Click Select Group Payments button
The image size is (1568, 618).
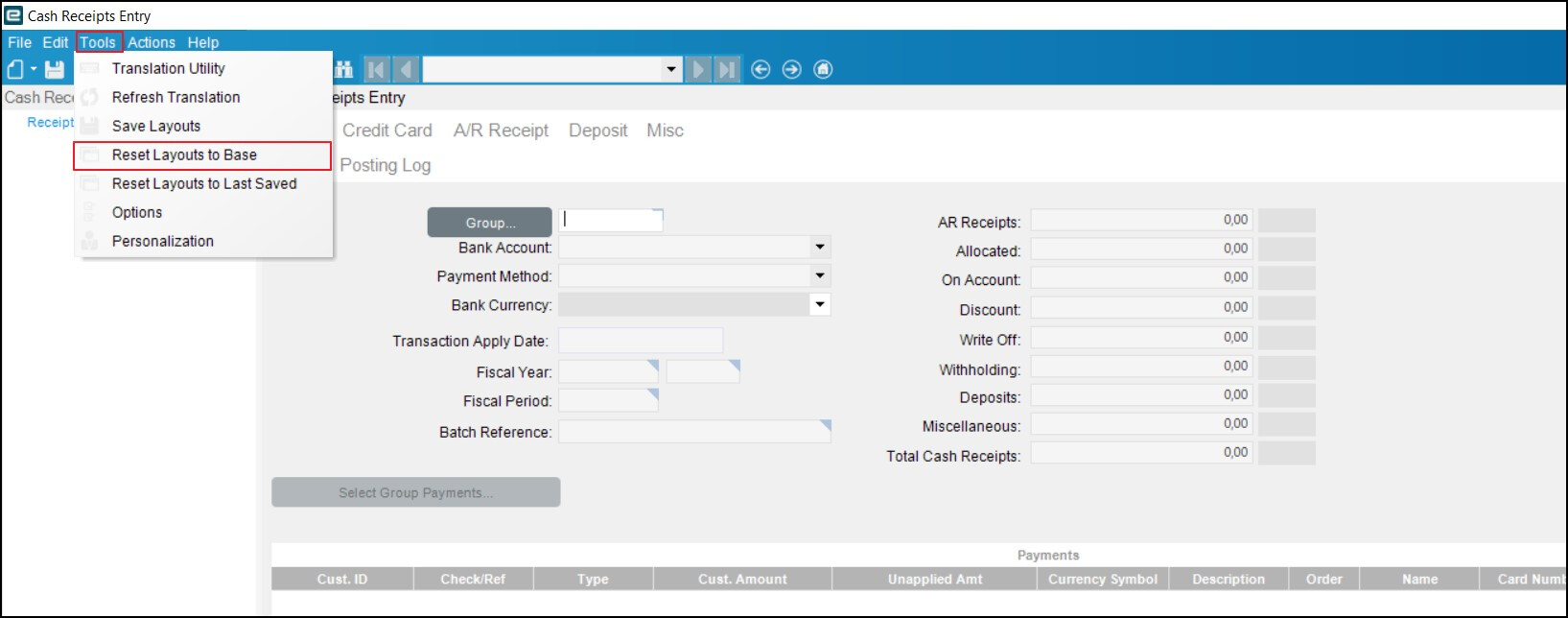(x=416, y=492)
